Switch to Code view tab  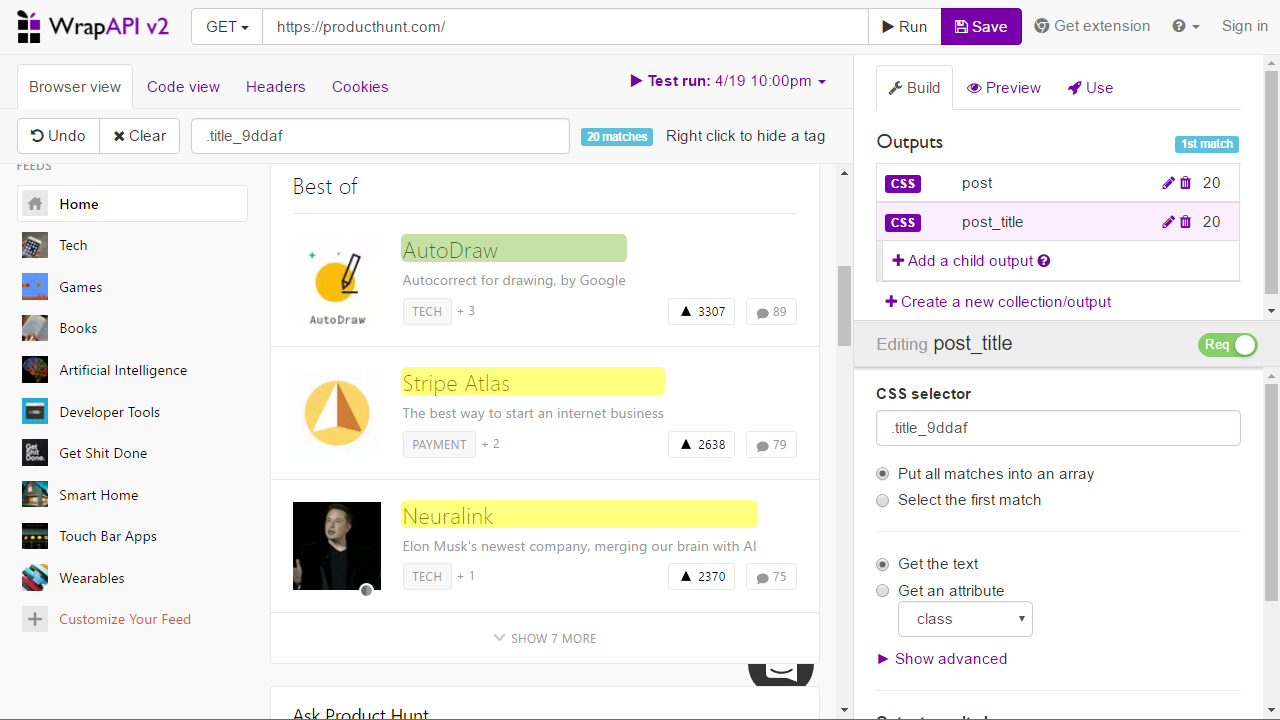tap(183, 87)
